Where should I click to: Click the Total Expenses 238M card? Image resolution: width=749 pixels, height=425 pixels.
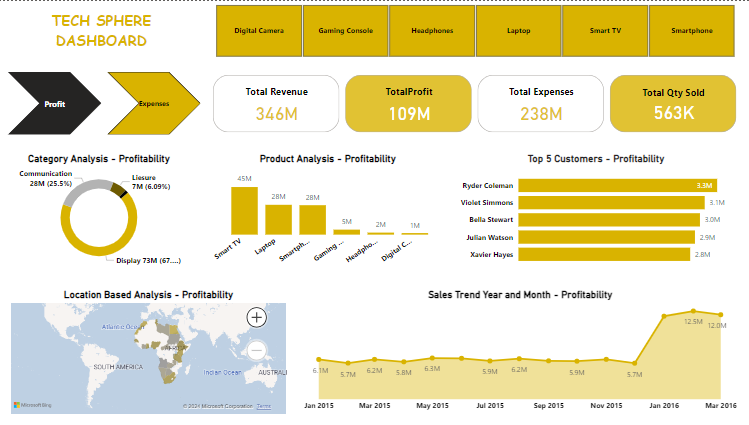tap(541, 104)
